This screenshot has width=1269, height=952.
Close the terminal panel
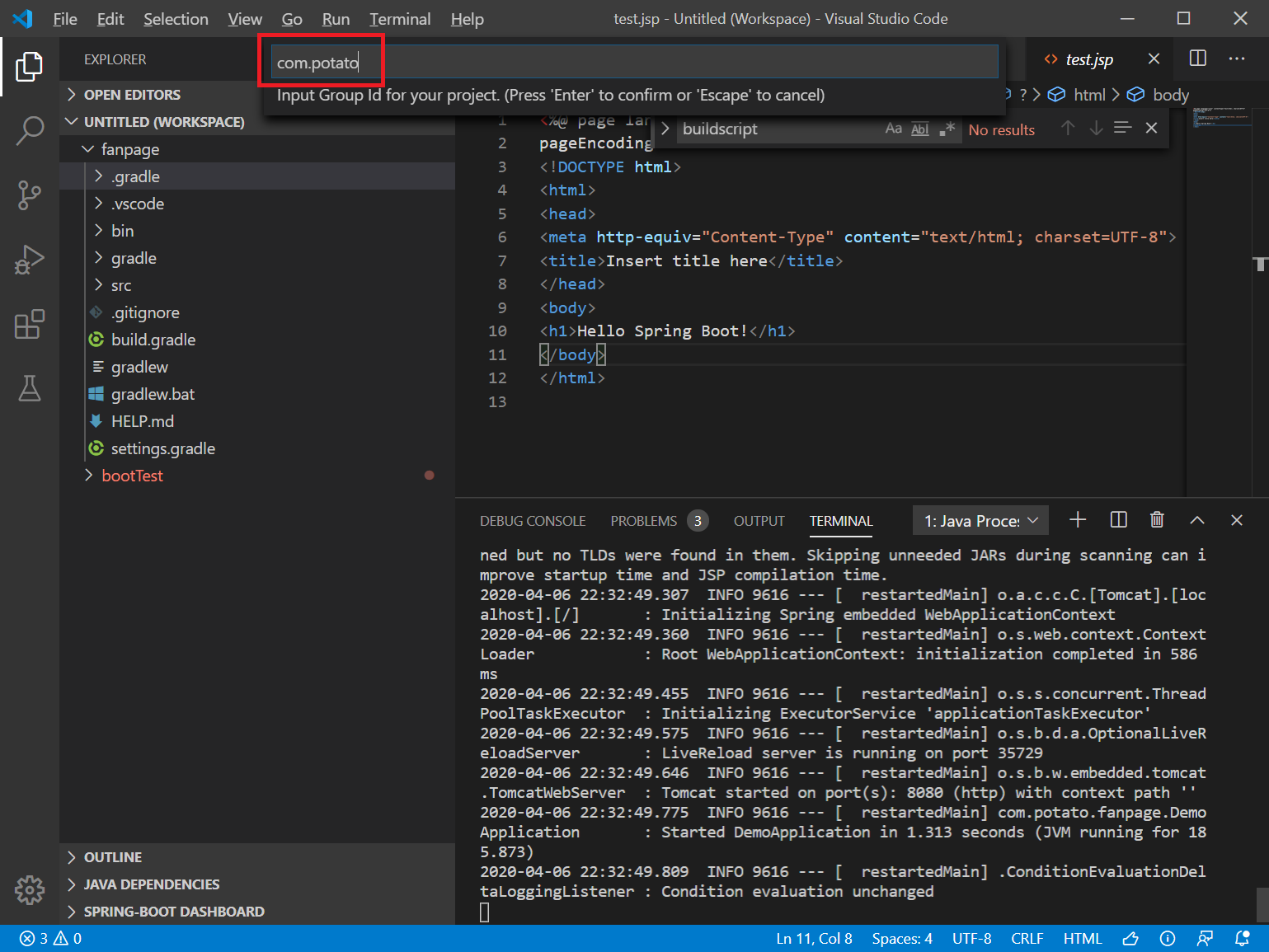1237,520
